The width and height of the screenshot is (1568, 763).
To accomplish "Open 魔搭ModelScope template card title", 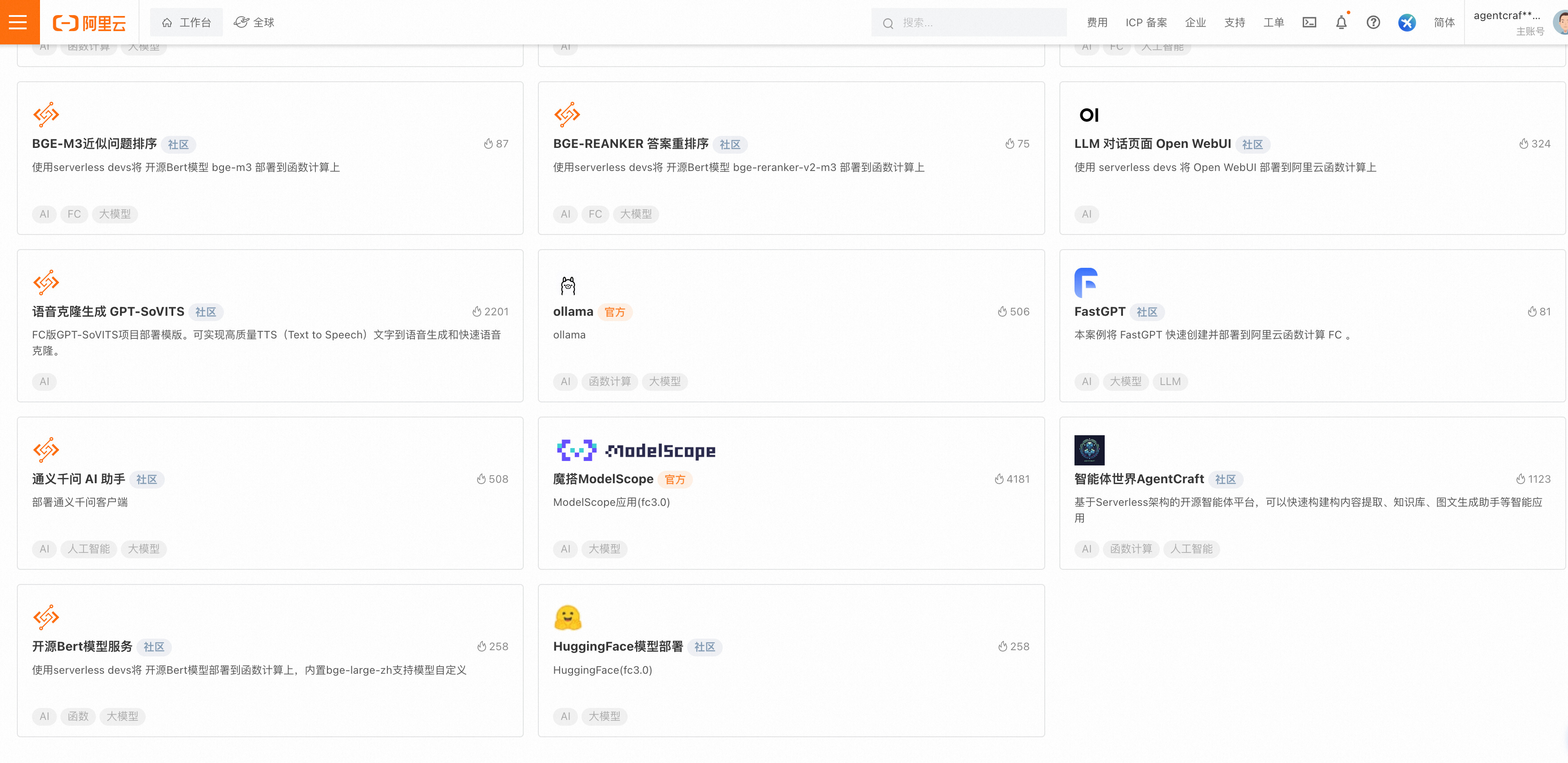I will pos(603,479).
